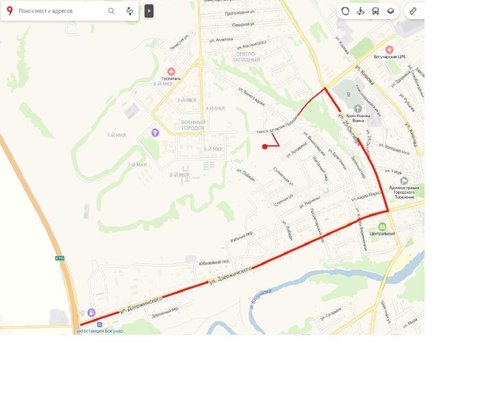Open the map layers selector
This screenshot has height=400, width=500.
(391, 11)
